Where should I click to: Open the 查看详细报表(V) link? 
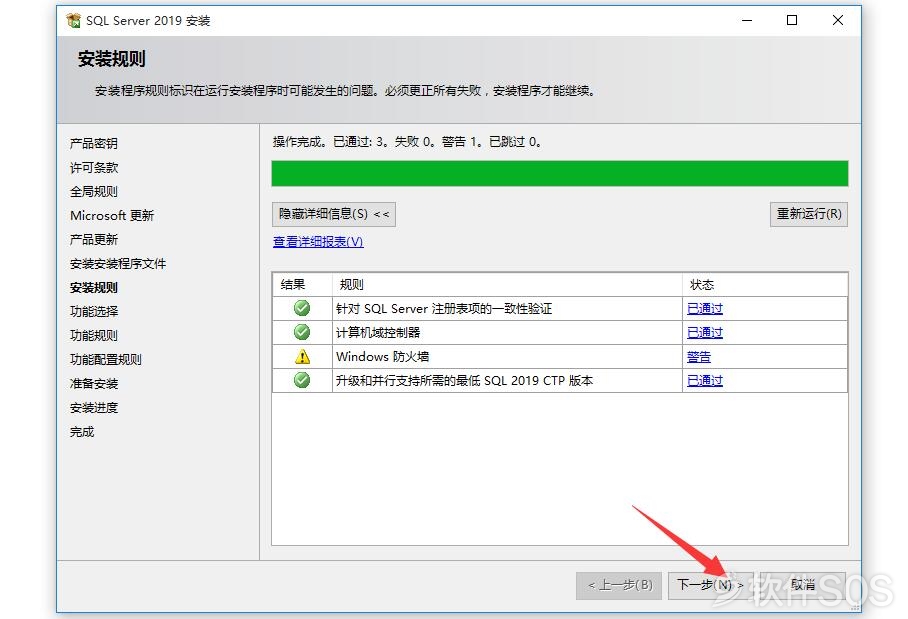click(x=318, y=241)
